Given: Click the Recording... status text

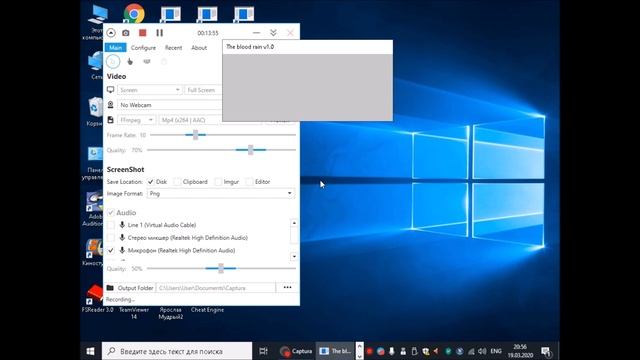Looking at the screenshot, I should pyautogui.click(x=120, y=300).
